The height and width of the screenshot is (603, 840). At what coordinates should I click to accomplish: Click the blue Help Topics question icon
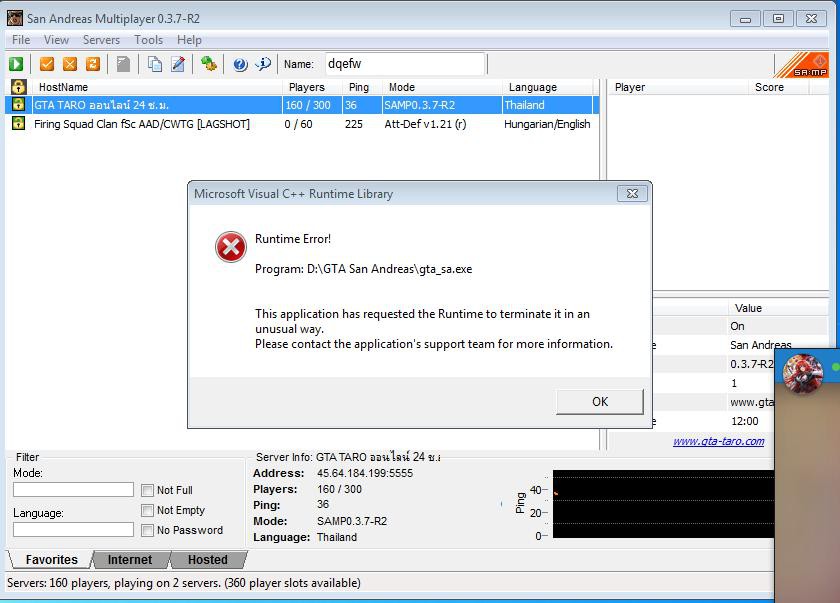pos(240,64)
